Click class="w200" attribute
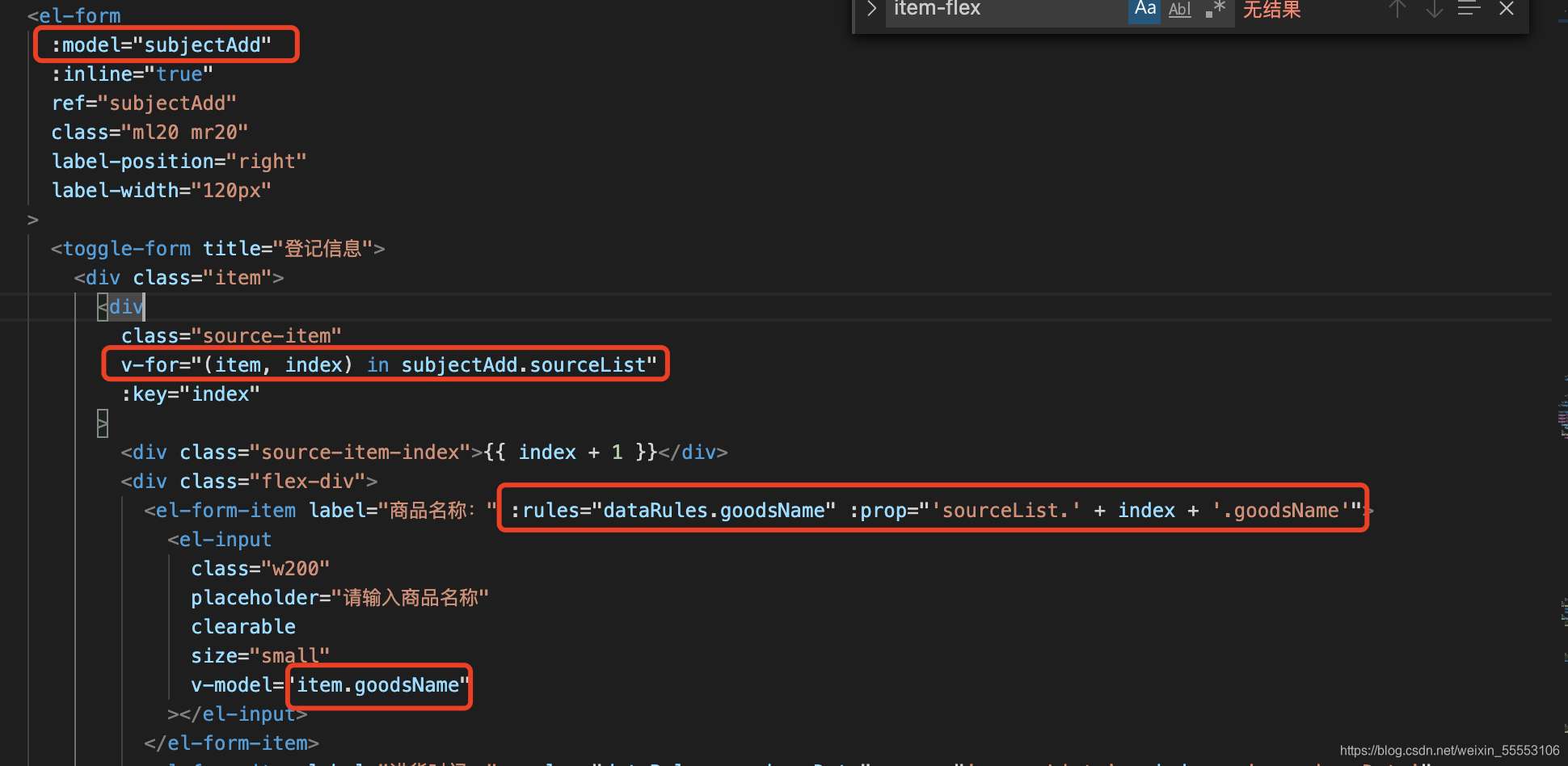Image resolution: width=1568 pixels, height=766 pixels. pos(260,569)
